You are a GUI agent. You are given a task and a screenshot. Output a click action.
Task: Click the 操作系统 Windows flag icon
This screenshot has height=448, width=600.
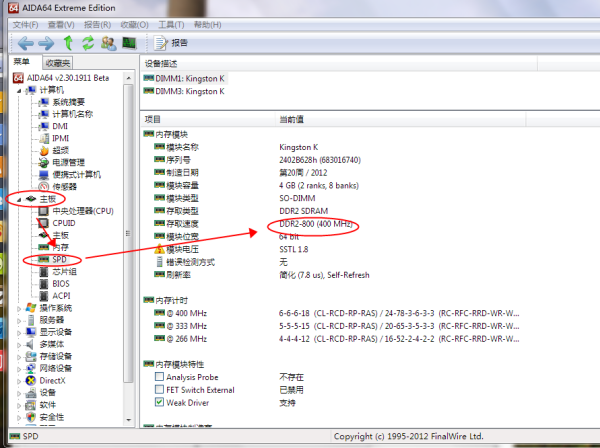tap(31, 308)
